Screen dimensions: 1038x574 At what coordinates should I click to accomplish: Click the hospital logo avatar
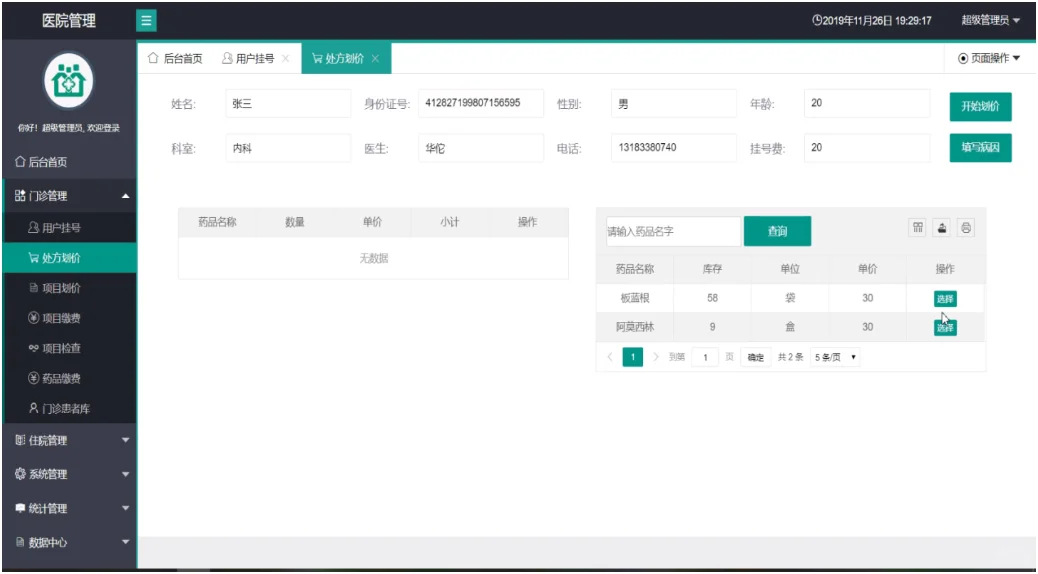pyautogui.click(x=69, y=81)
